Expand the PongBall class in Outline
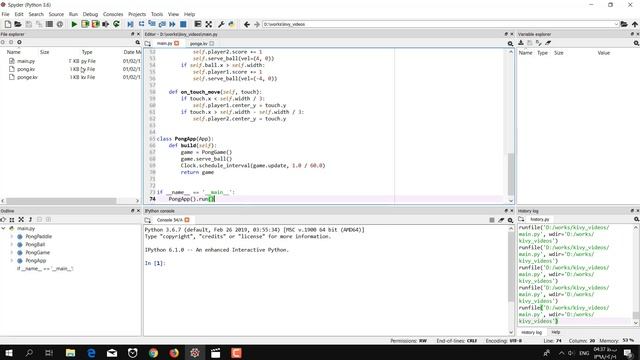This screenshot has height=360, width=640. click(x=12, y=244)
